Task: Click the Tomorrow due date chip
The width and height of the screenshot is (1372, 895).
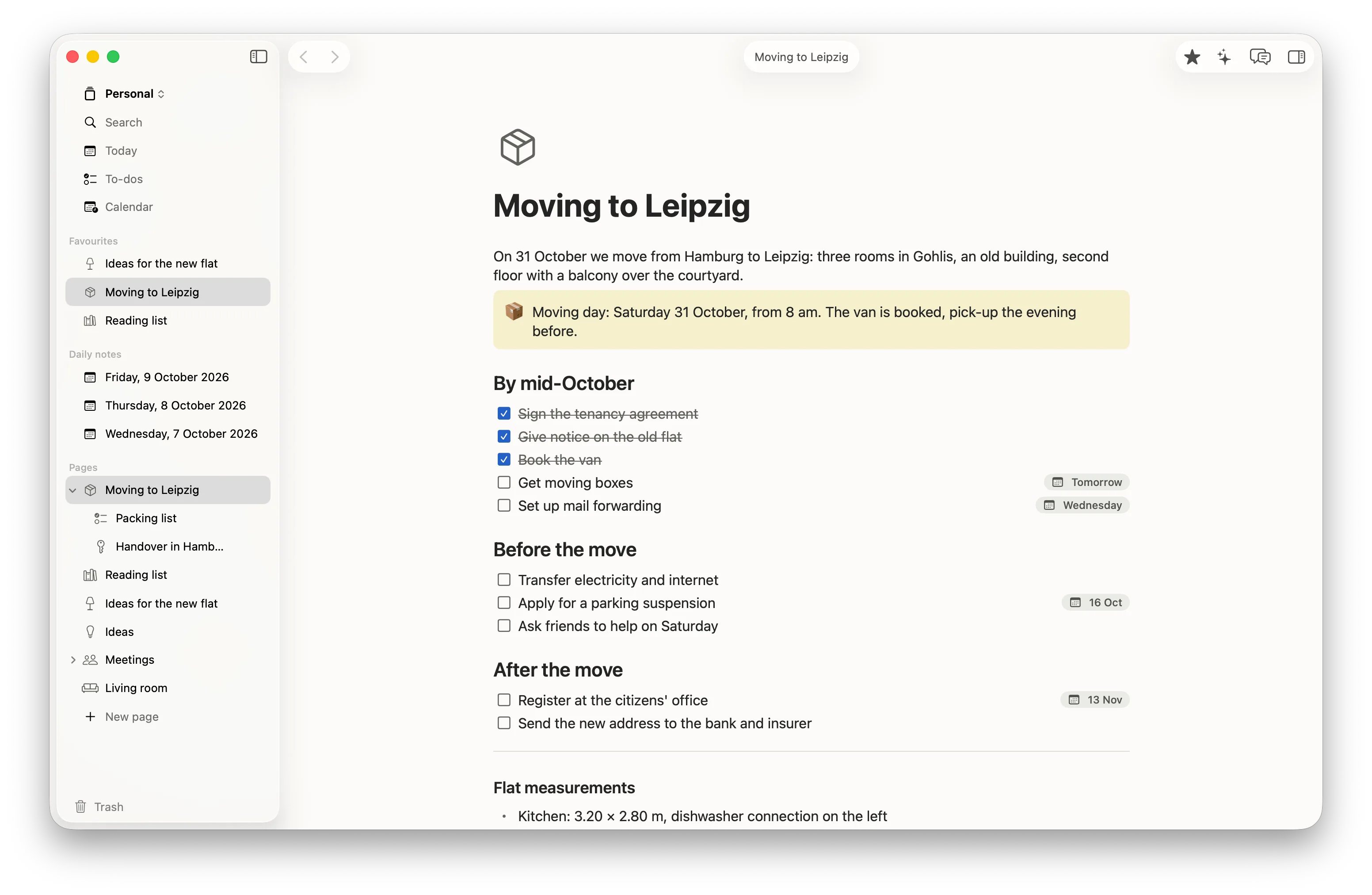Action: click(1086, 482)
